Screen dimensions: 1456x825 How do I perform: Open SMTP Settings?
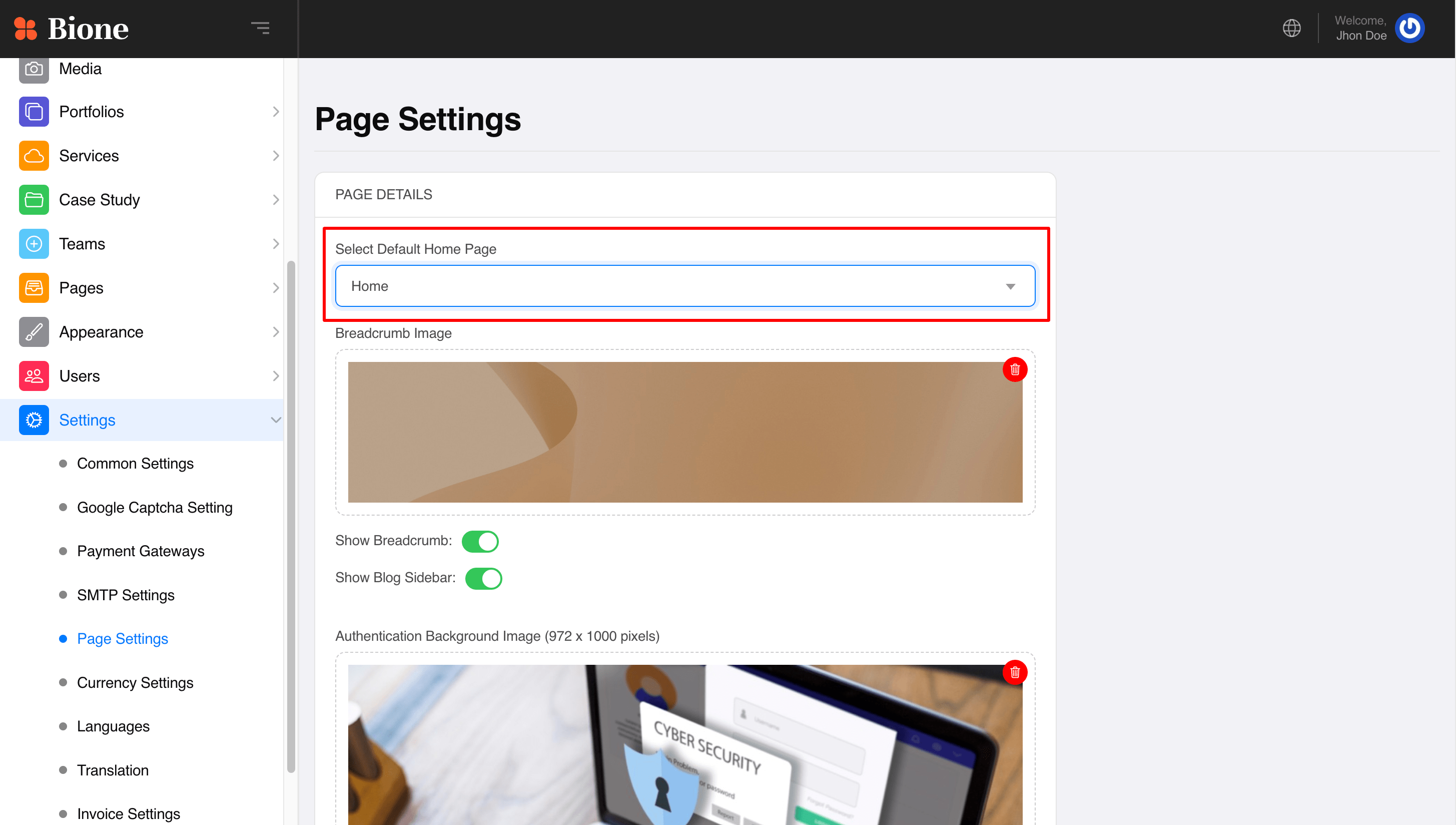[x=126, y=595]
